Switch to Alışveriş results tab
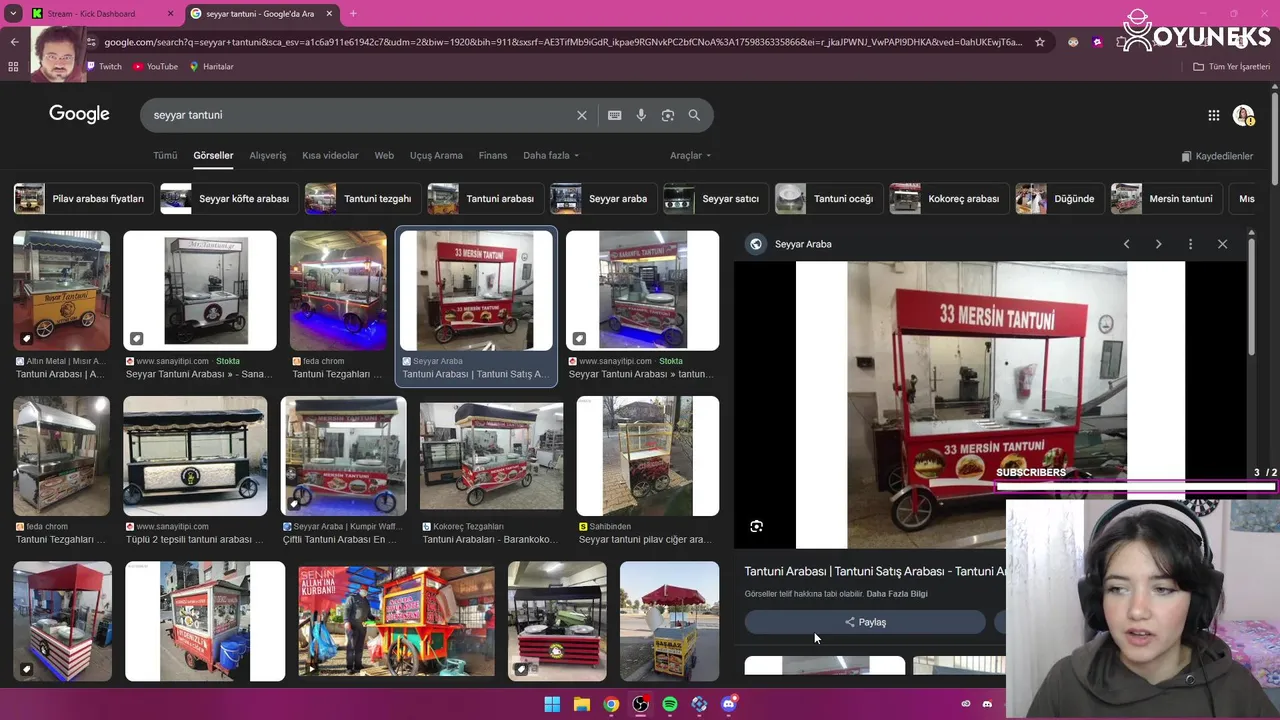The height and width of the screenshot is (720, 1280). point(267,156)
